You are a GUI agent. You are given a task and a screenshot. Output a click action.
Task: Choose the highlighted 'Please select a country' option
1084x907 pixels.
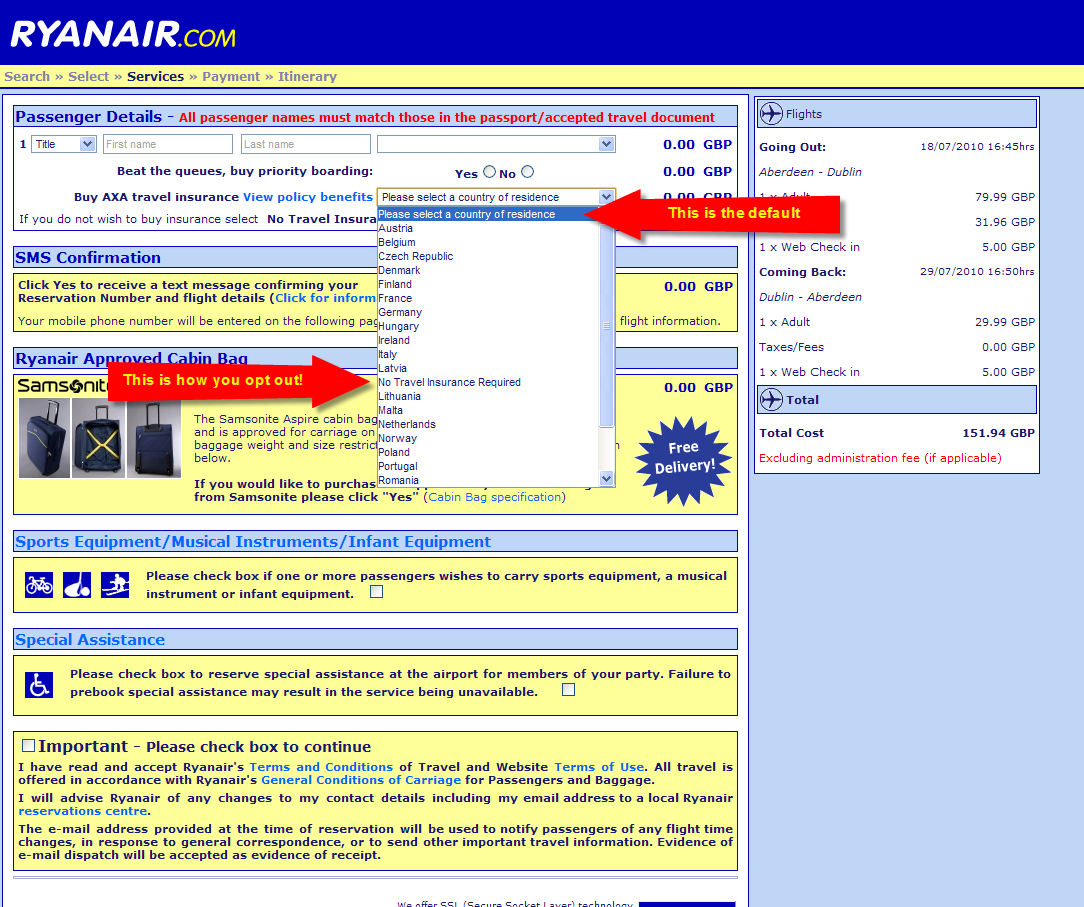tap(487, 214)
